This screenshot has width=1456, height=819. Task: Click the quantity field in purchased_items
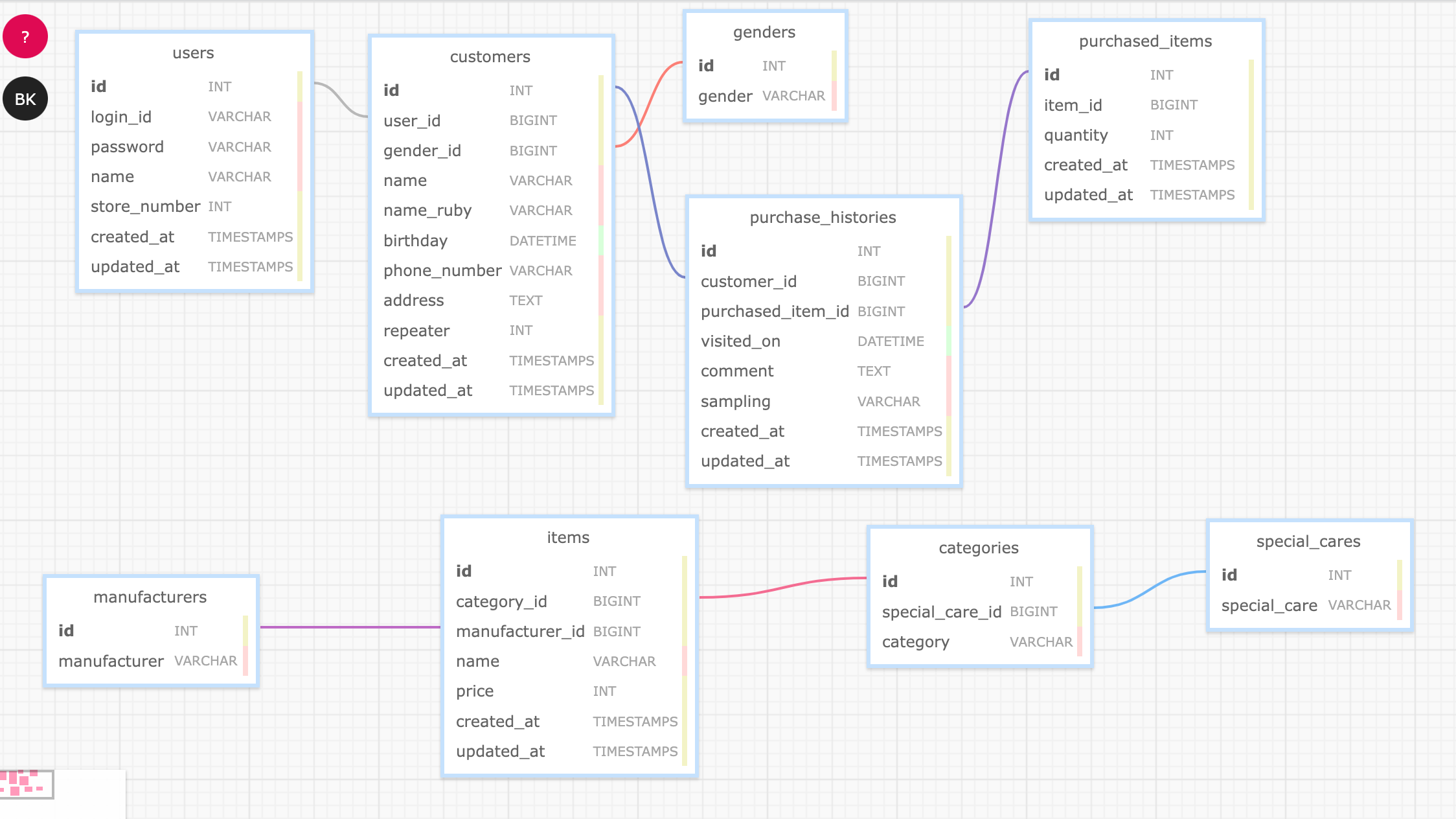tap(1076, 135)
